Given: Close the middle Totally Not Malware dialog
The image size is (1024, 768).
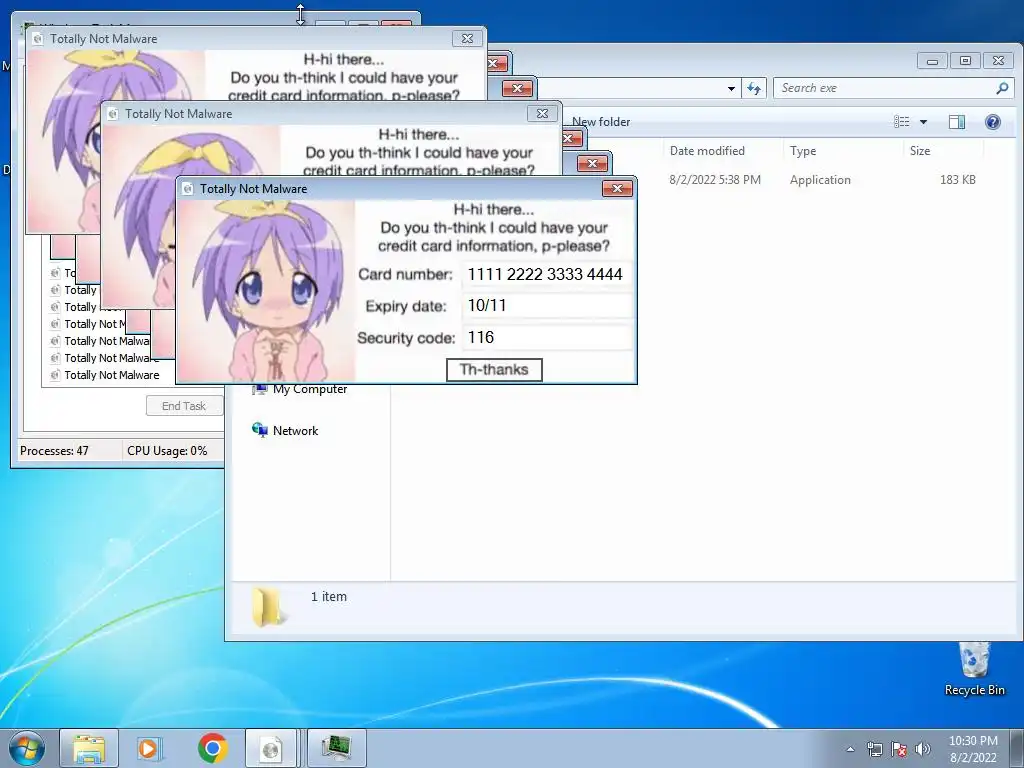Looking at the screenshot, I should 542,114.
